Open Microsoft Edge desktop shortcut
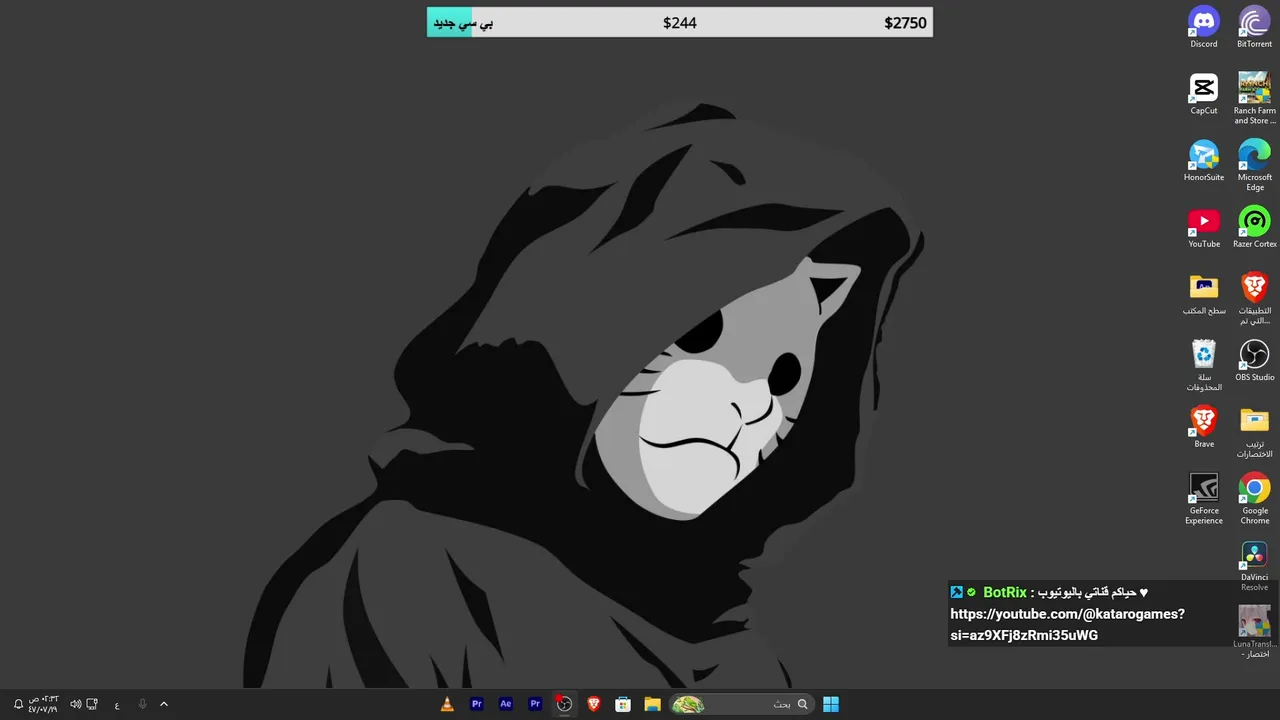The image size is (1280, 720). pyautogui.click(x=1254, y=165)
